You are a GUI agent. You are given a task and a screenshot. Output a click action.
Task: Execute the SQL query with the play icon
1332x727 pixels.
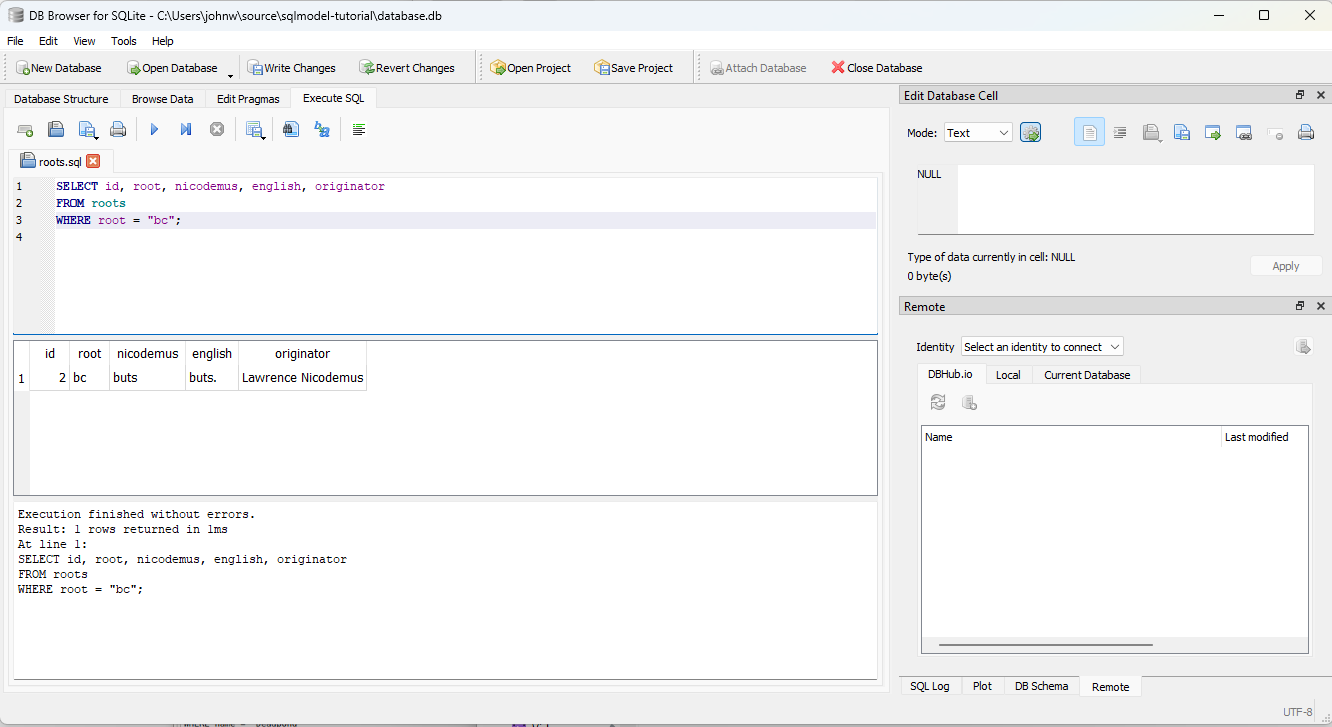[153, 129]
